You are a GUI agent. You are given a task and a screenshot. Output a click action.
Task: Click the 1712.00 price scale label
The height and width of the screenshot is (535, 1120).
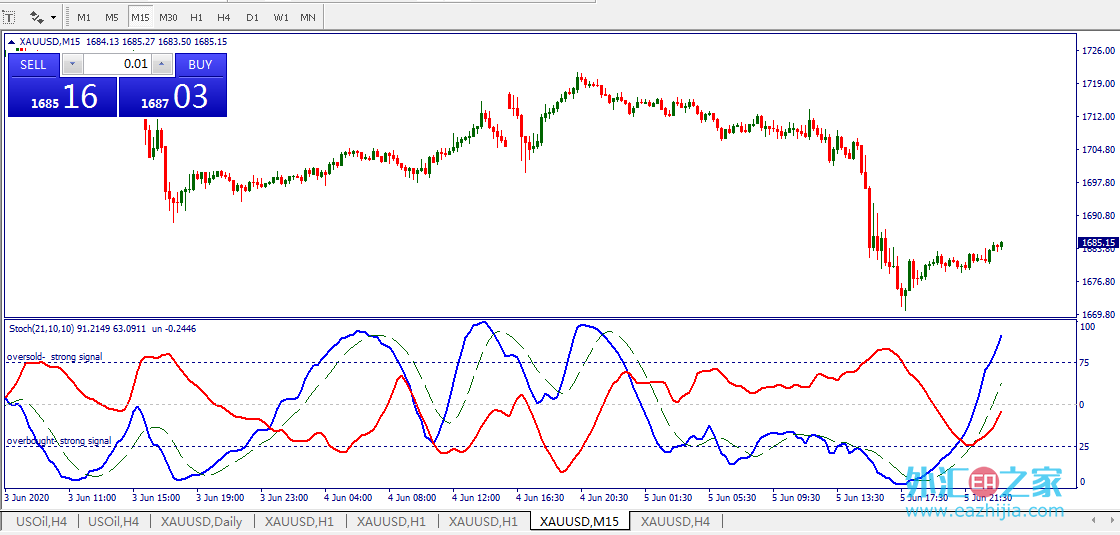1099,116
